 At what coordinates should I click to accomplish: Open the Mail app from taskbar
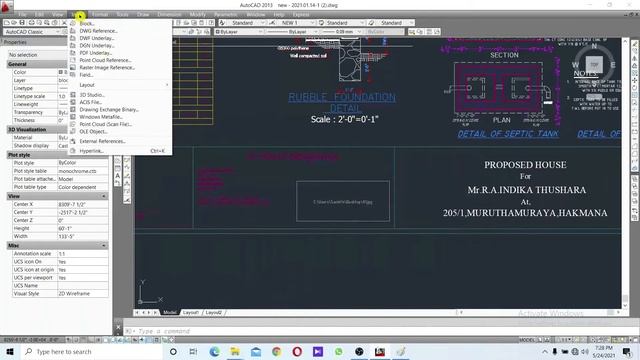(256, 351)
